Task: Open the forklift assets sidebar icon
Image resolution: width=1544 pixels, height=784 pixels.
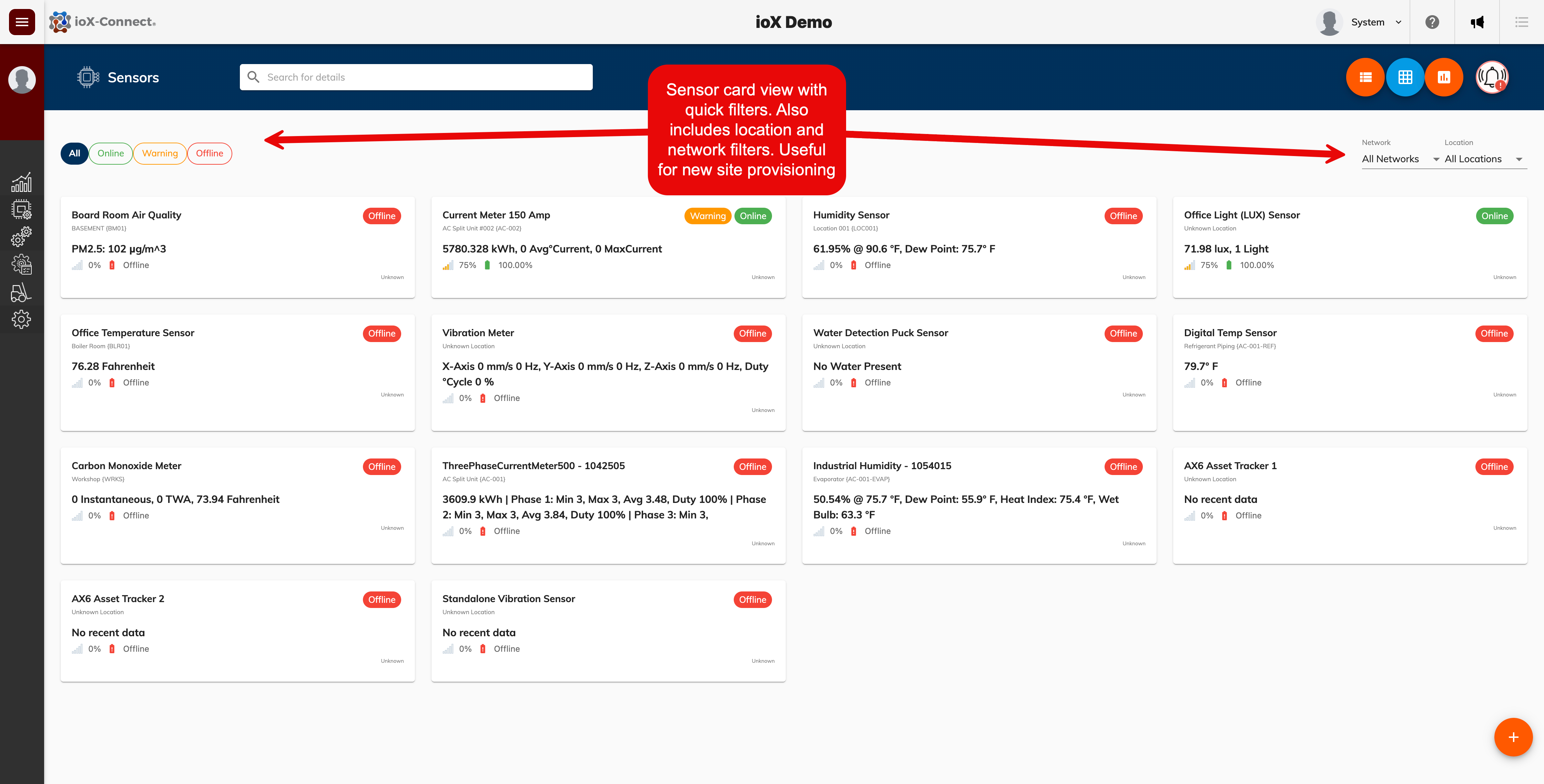Action: click(22, 292)
